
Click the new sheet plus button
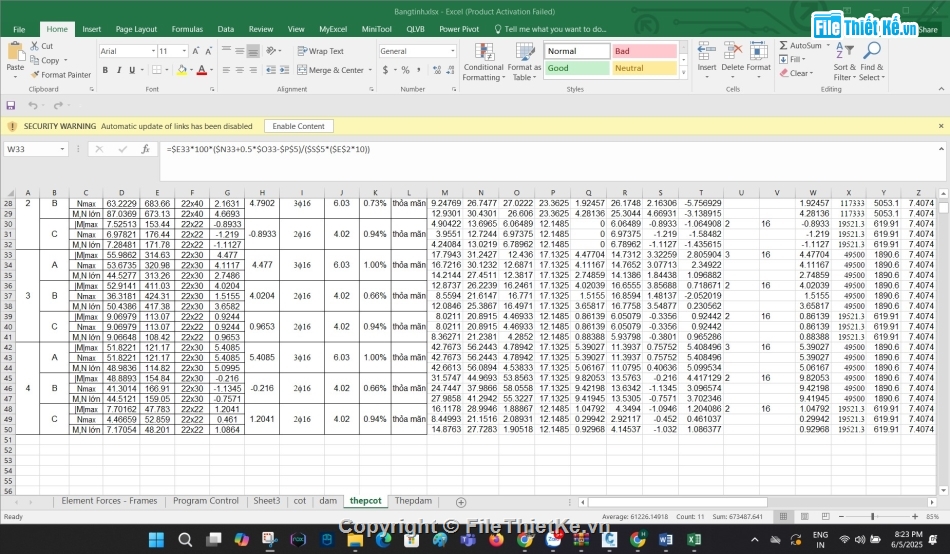tap(461, 502)
